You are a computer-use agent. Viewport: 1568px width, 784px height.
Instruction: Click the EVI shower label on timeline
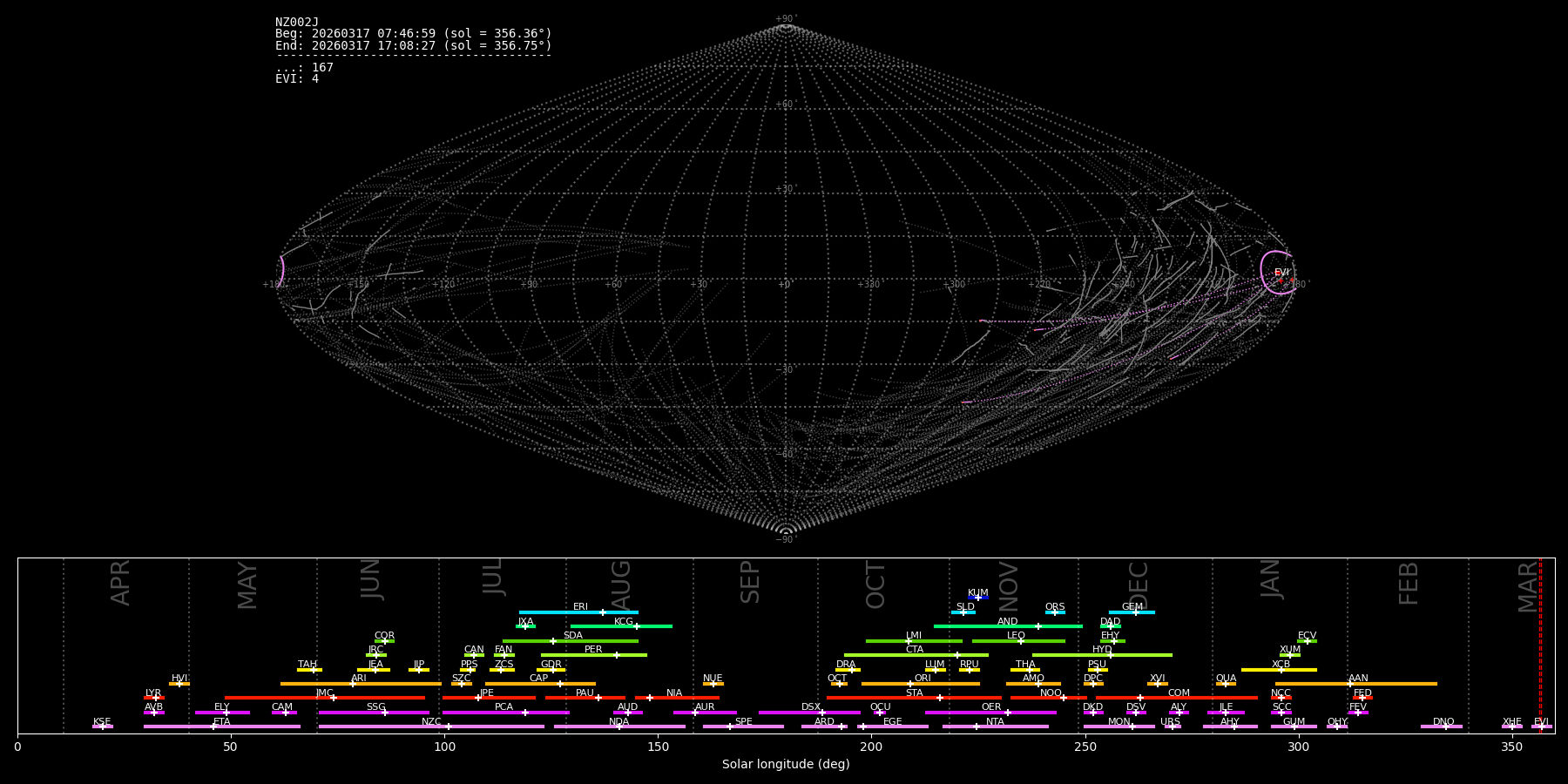pyautogui.click(x=1541, y=722)
